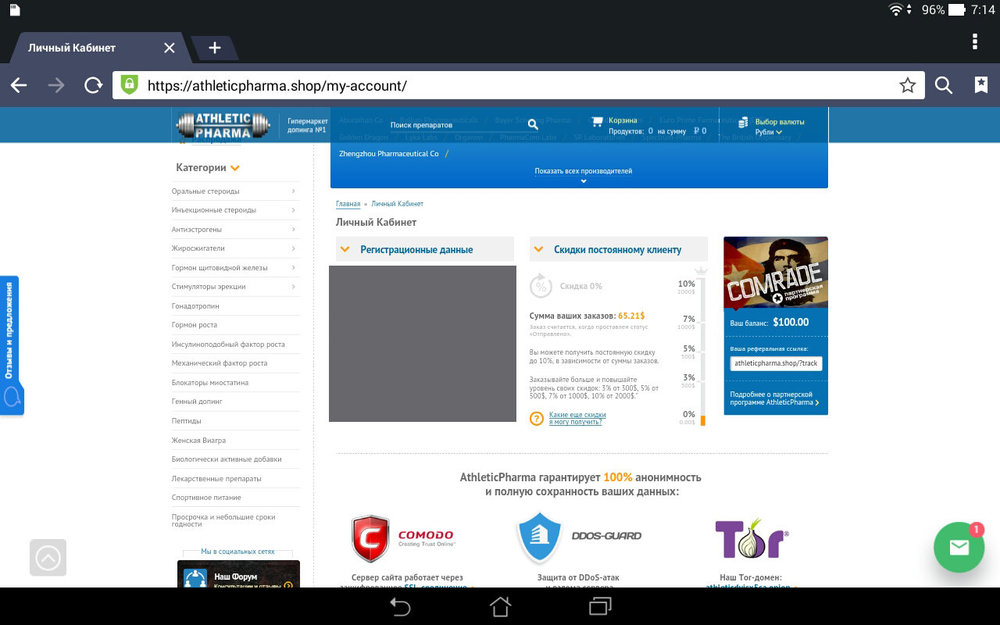
Task: Expand Показать всех производителей list
Action: tap(583, 172)
